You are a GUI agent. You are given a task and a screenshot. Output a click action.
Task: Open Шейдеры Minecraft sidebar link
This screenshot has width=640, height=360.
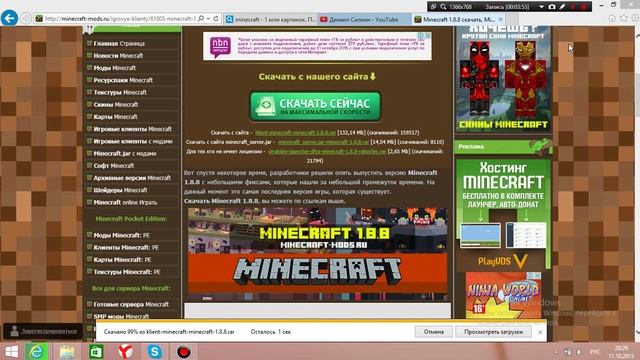click(120, 191)
